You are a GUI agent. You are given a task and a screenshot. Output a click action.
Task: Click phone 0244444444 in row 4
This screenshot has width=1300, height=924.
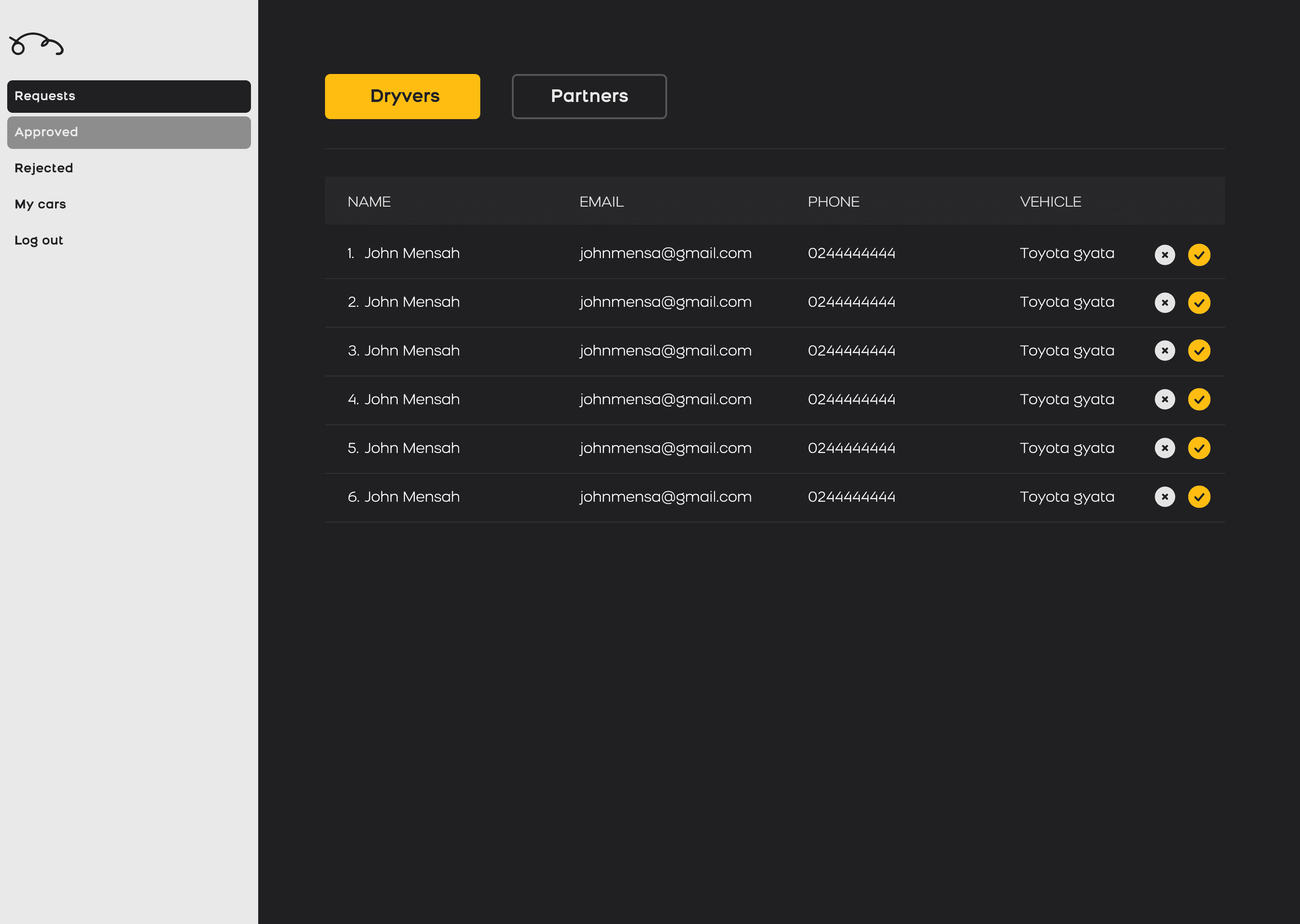(851, 399)
